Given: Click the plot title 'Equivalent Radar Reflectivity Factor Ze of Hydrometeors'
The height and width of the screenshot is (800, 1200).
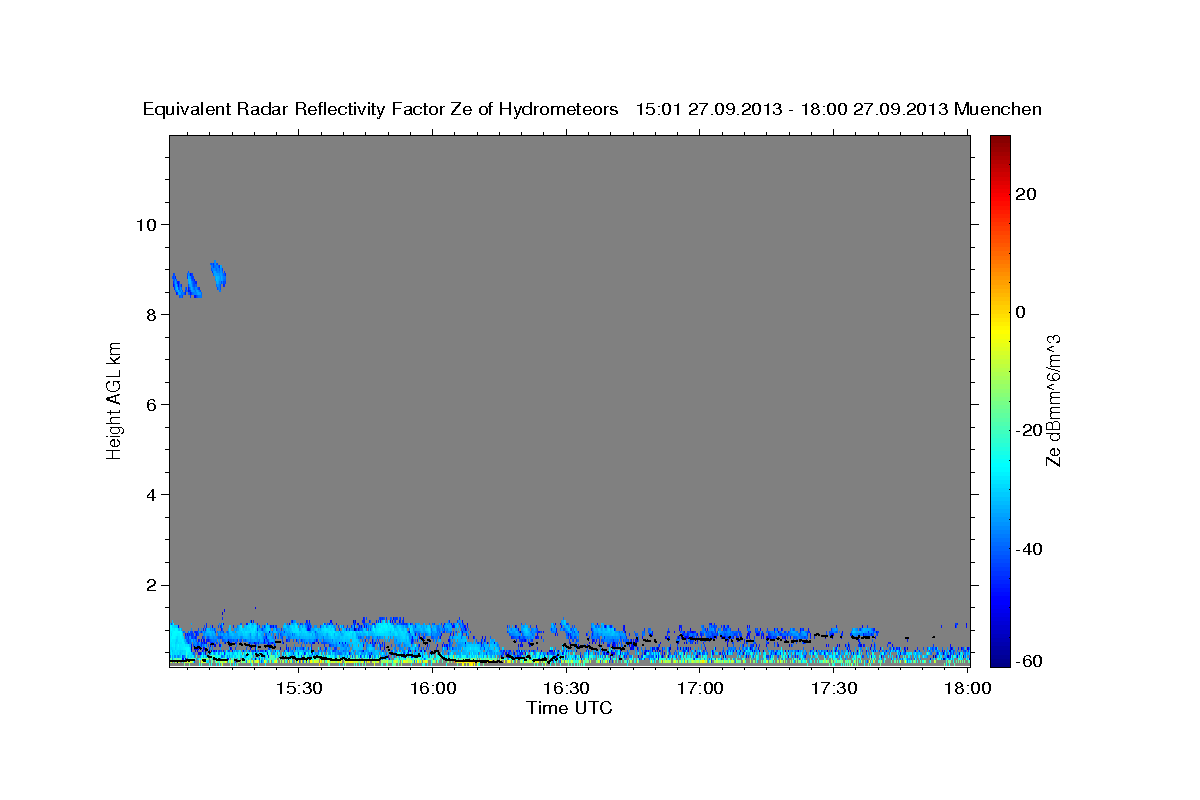Looking at the screenshot, I should coord(380,109).
